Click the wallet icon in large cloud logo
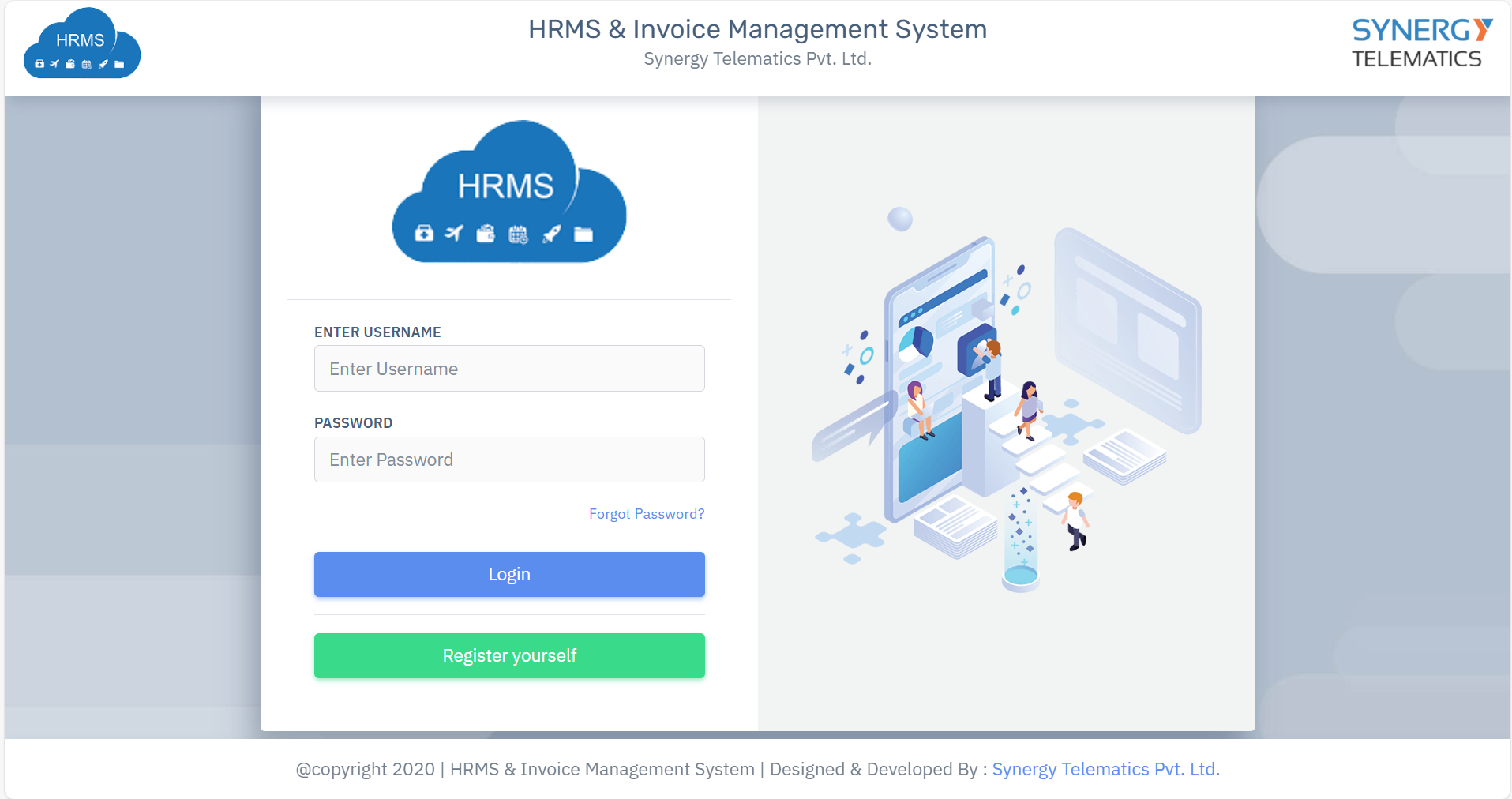 pos(486,233)
